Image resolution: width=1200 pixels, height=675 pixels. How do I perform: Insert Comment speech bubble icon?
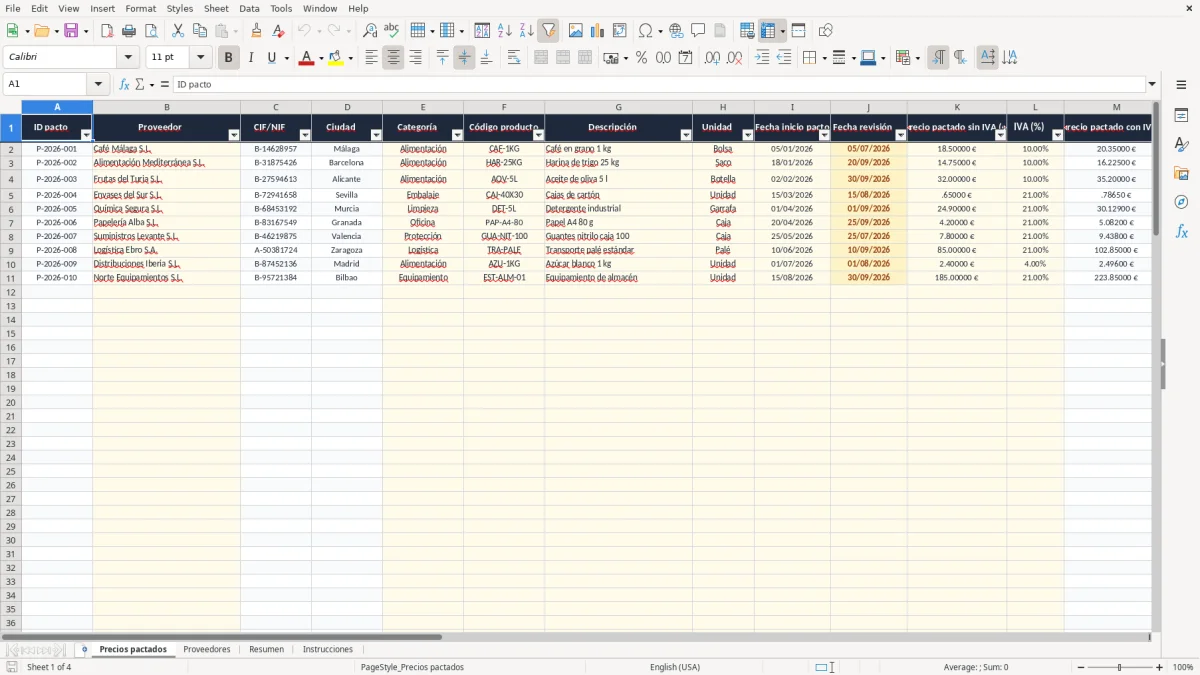(x=698, y=31)
